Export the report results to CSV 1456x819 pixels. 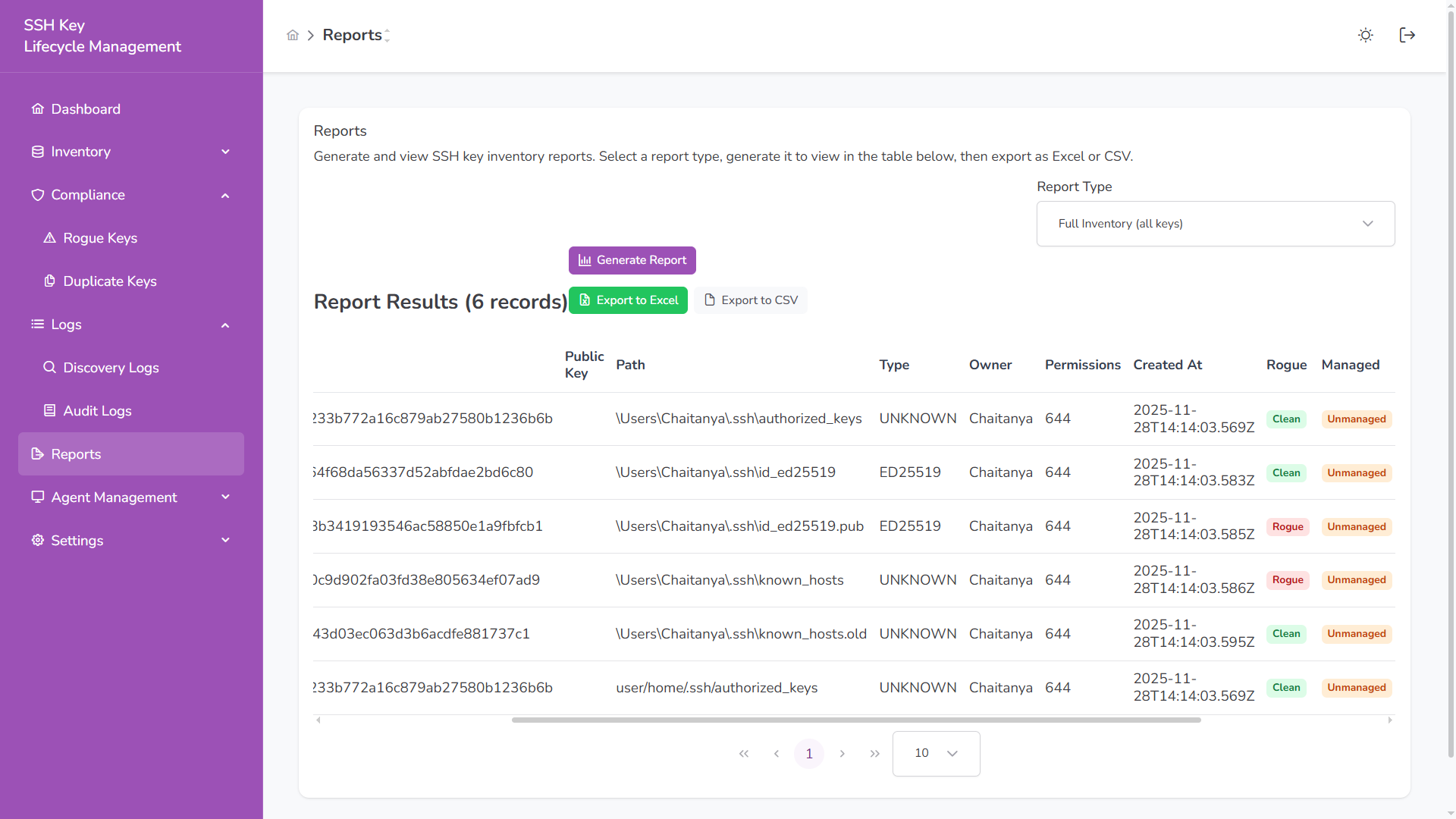(x=750, y=300)
